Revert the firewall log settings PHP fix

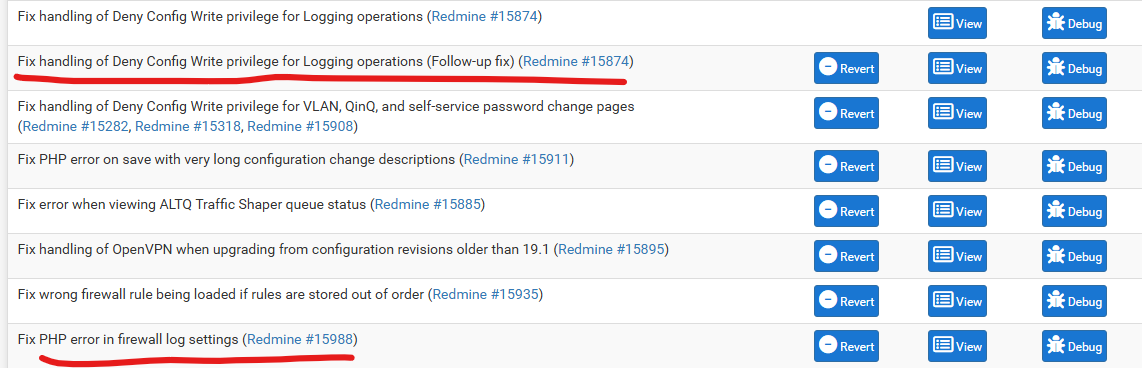click(846, 346)
